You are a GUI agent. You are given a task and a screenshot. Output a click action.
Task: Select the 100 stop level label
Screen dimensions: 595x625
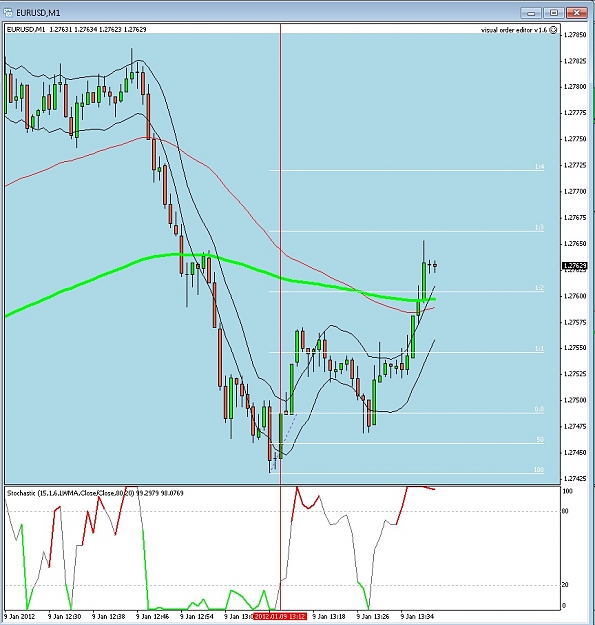pos(539,470)
